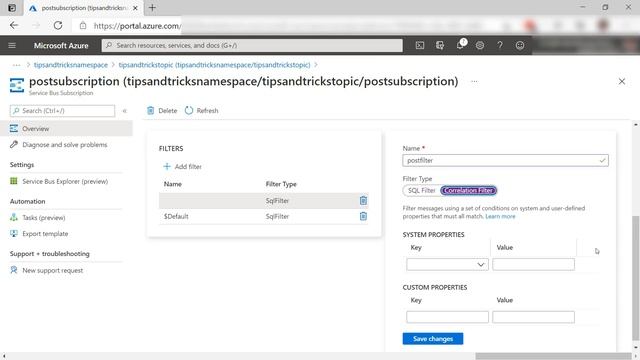Open the Azure portal hamburger menu
Image resolution: width=640 pixels, height=360 pixels.
click(x=12, y=45)
